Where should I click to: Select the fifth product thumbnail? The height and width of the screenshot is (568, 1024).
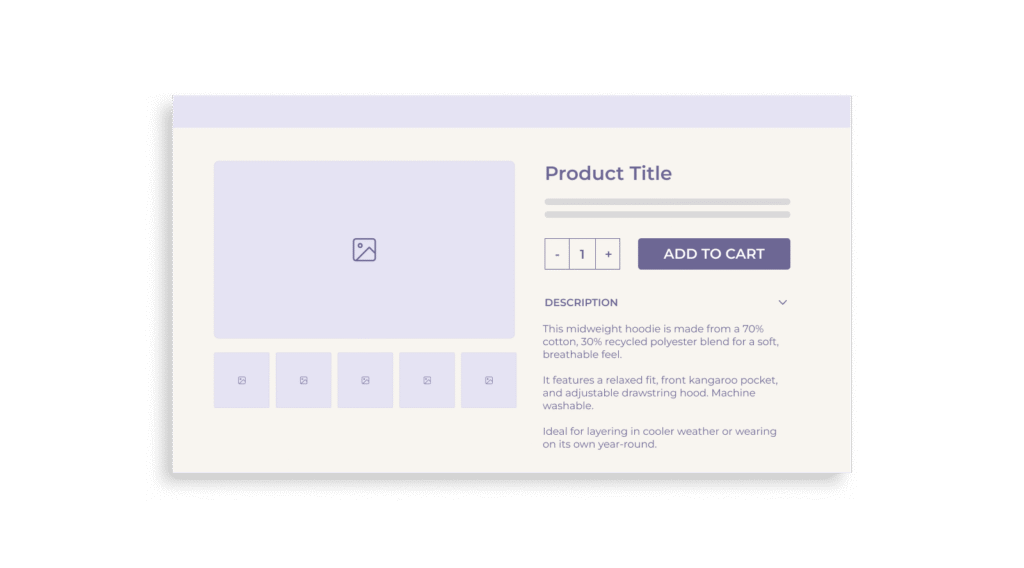pyautogui.click(x=488, y=380)
